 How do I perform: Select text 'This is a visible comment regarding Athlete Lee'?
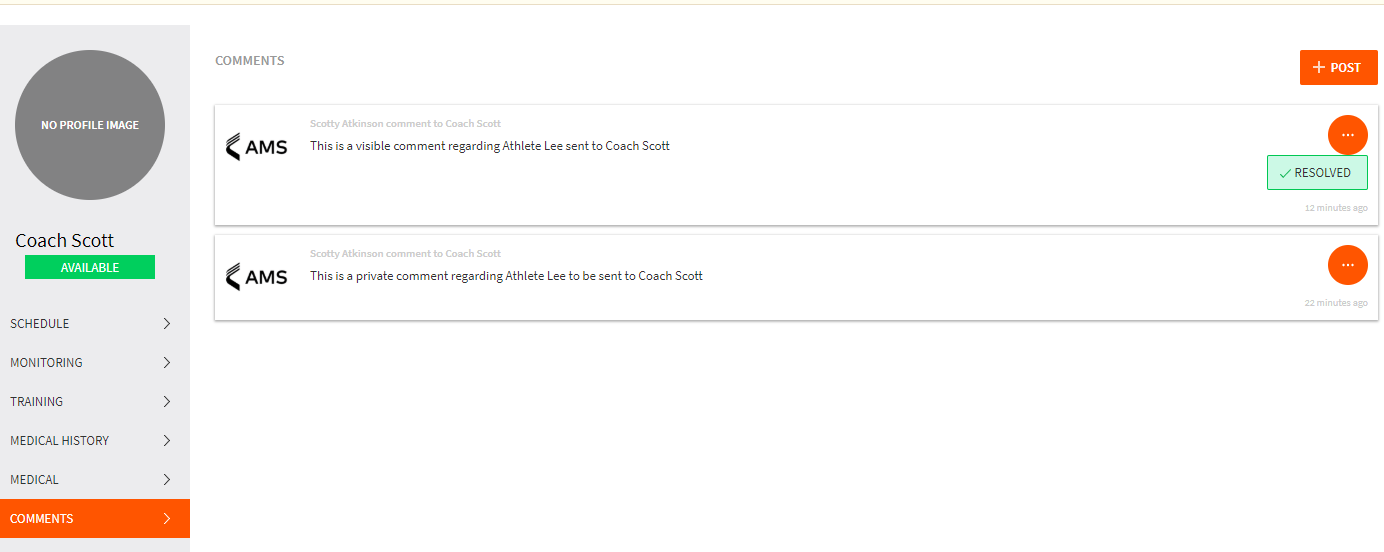click(x=426, y=146)
